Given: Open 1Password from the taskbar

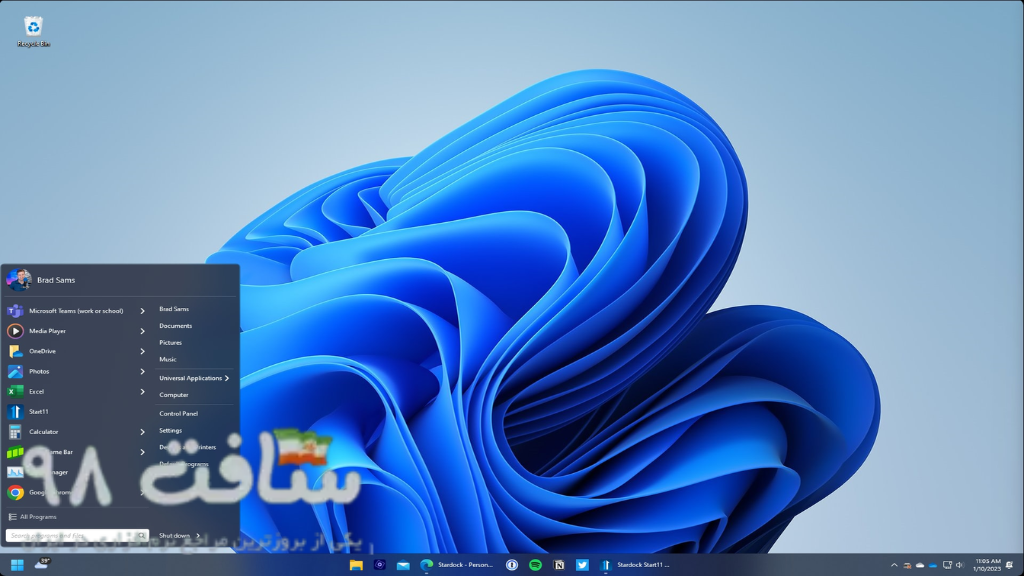Looking at the screenshot, I should pos(512,565).
